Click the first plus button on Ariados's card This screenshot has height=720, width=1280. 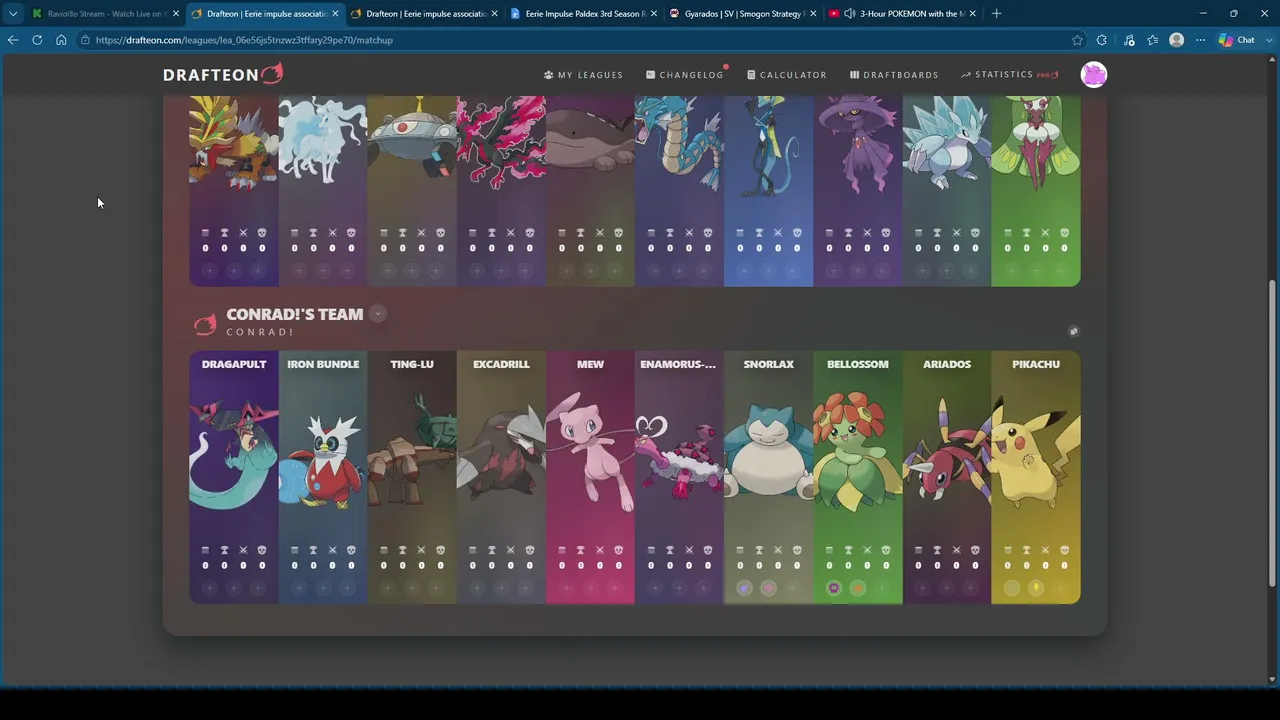click(x=923, y=588)
